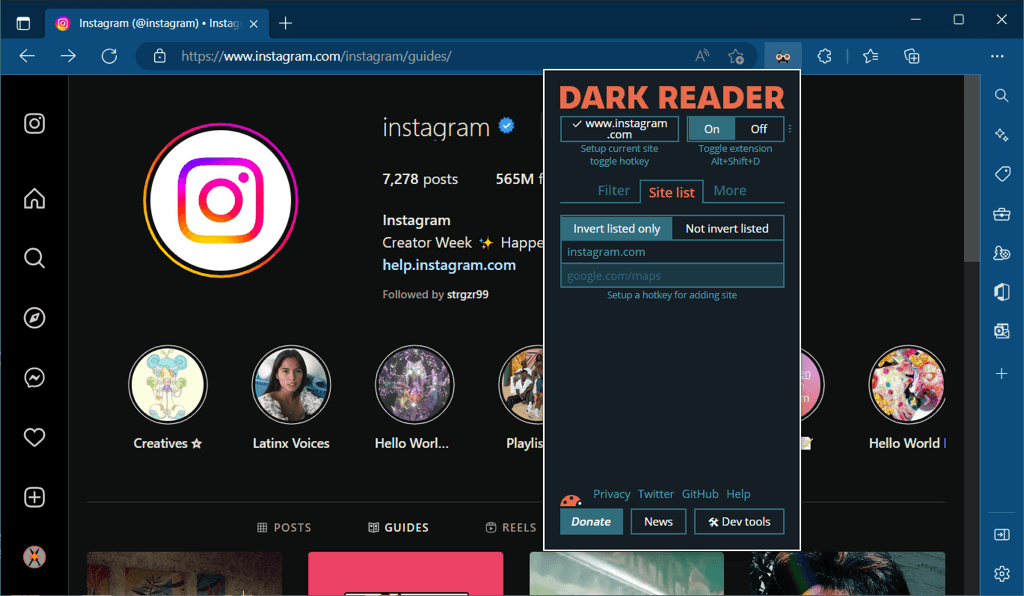
Task: Click the hide sidebar panel icon
Action: 1002,535
